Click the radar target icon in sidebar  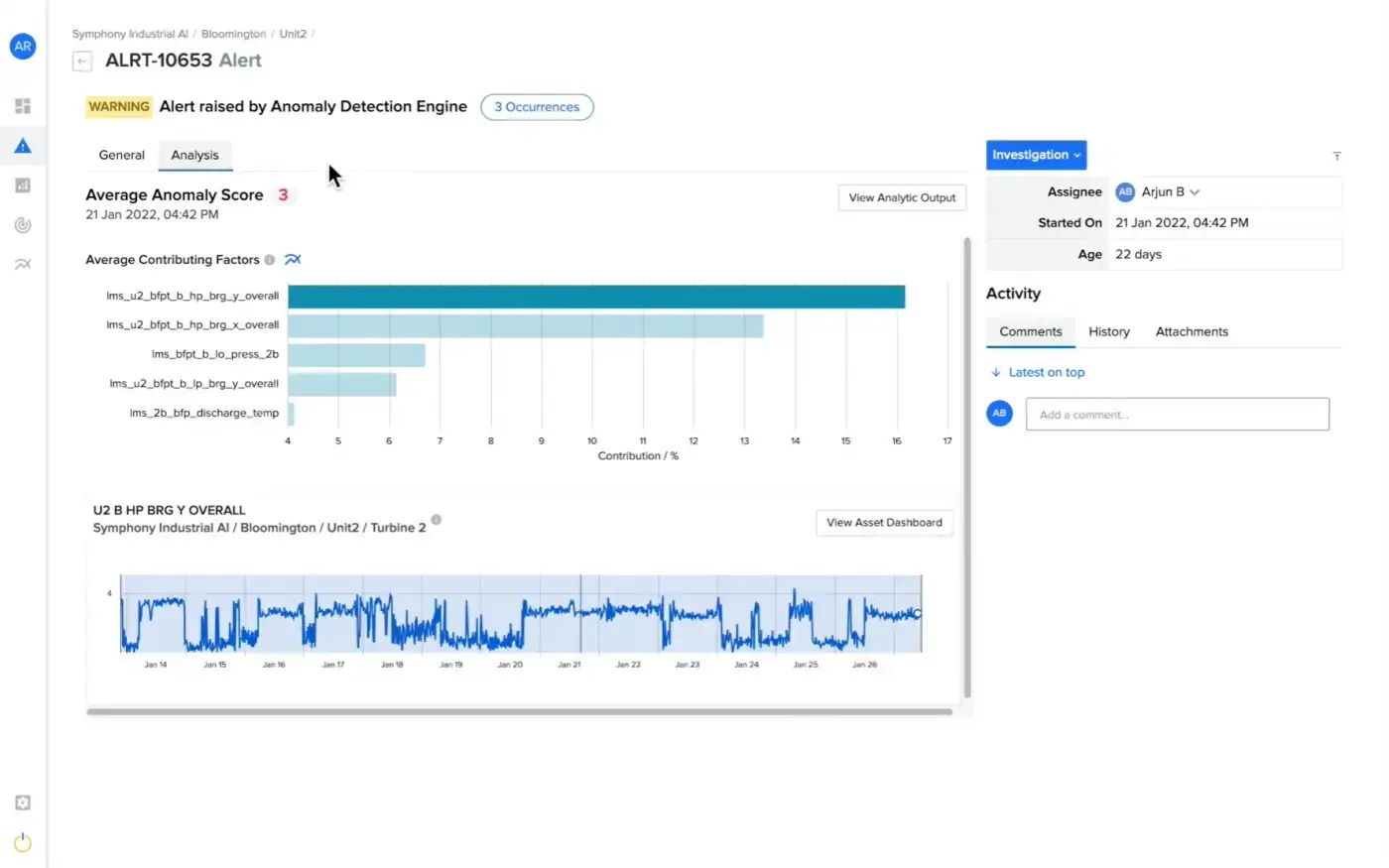23,225
